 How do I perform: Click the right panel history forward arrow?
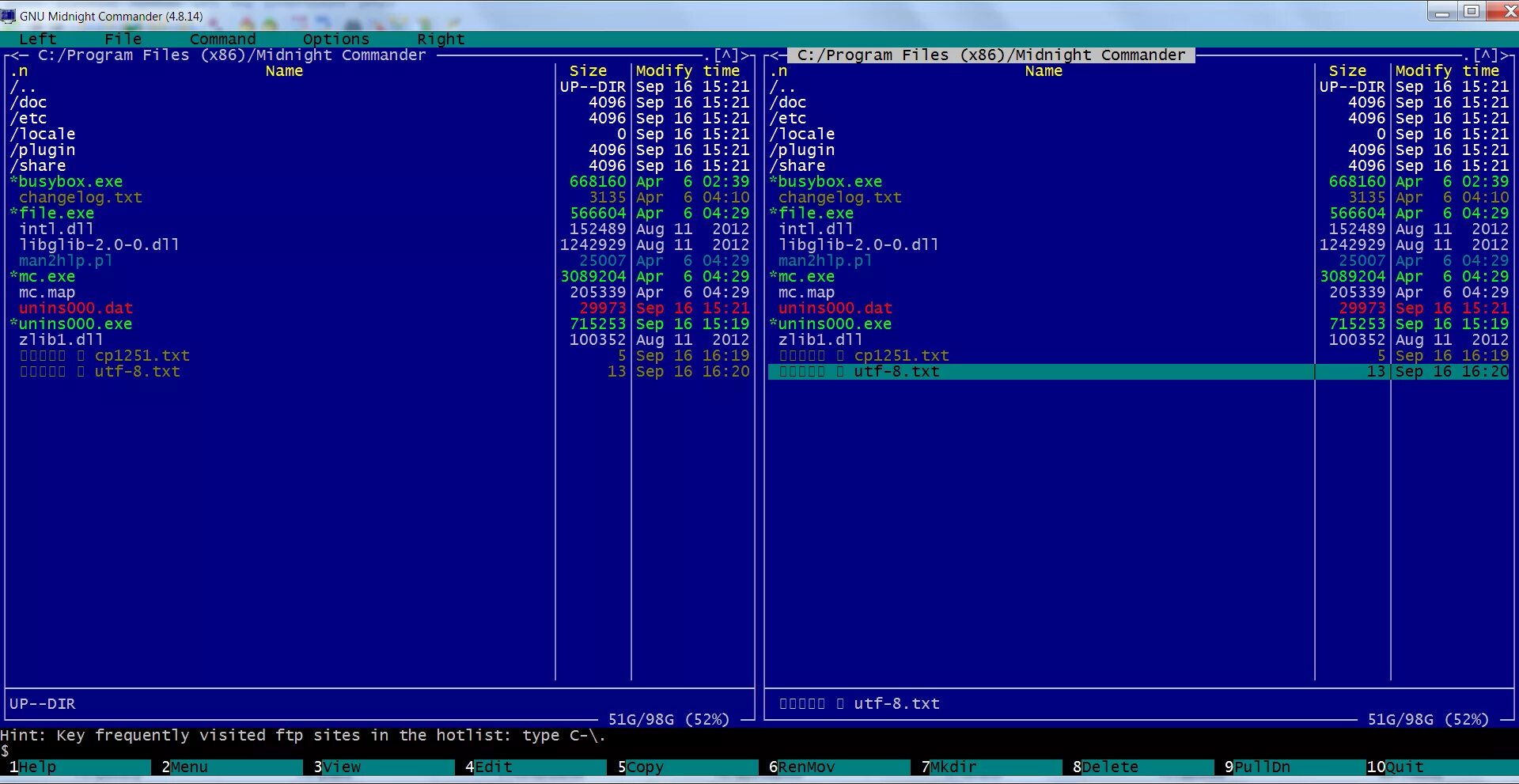click(1504, 55)
